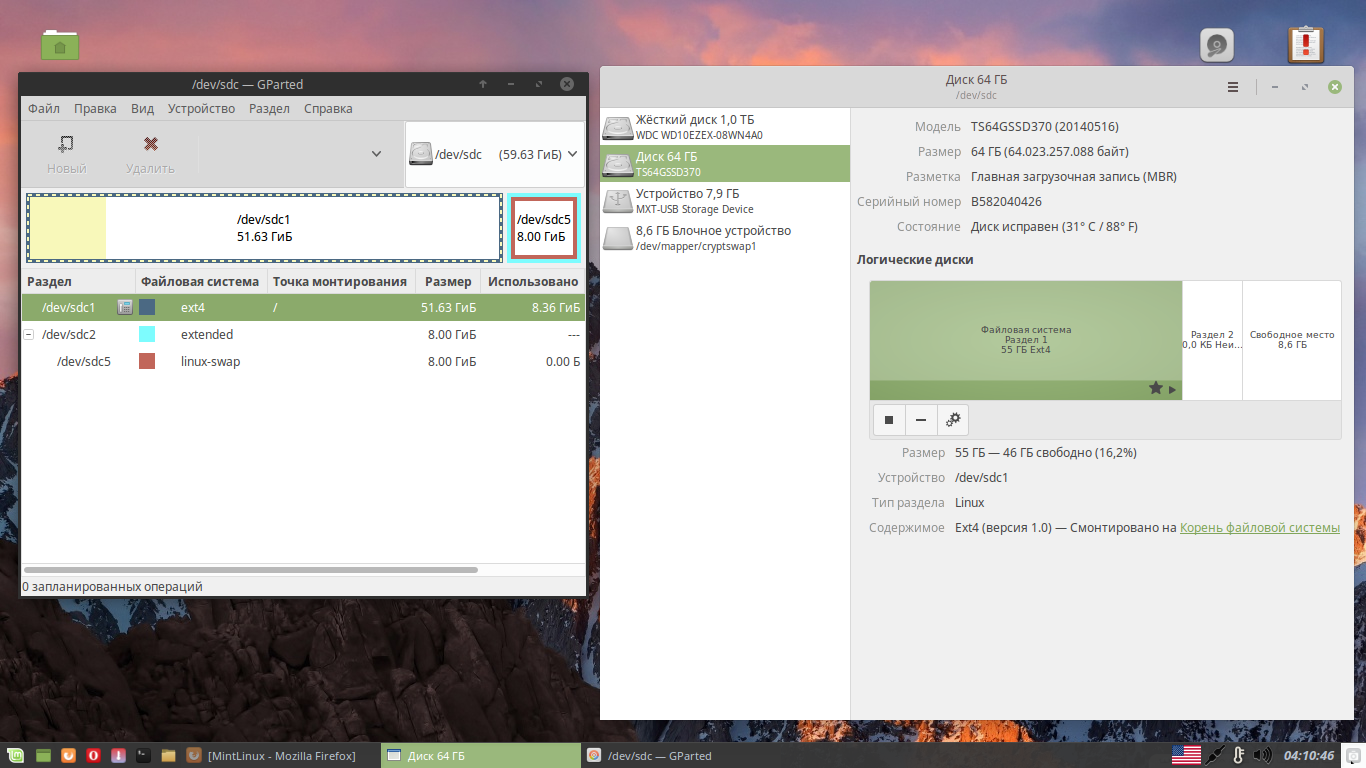Select the /dev/sdc5 linux-swap row
Image resolution: width=1366 pixels, height=768 pixels.
click(x=300, y=361)
